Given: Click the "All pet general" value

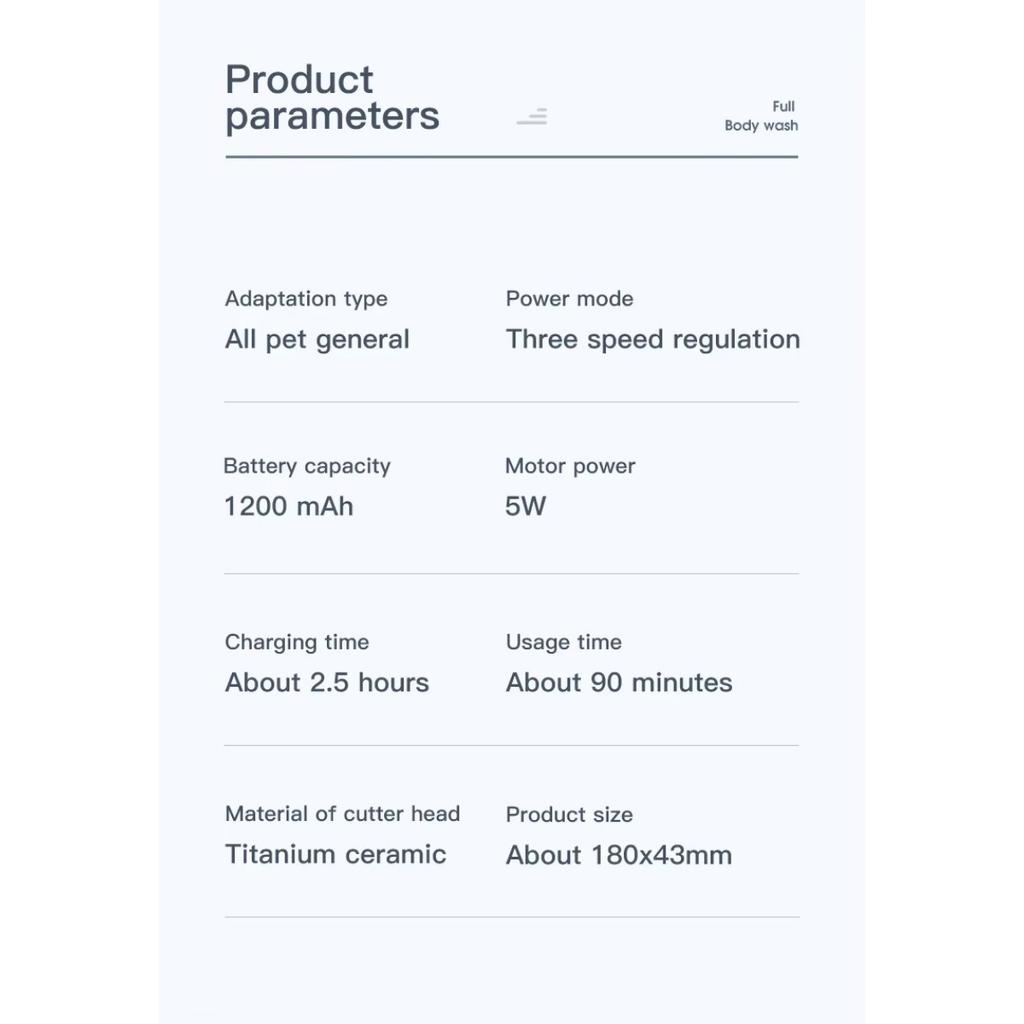Looking at the screenshot, I should [317, 340].
